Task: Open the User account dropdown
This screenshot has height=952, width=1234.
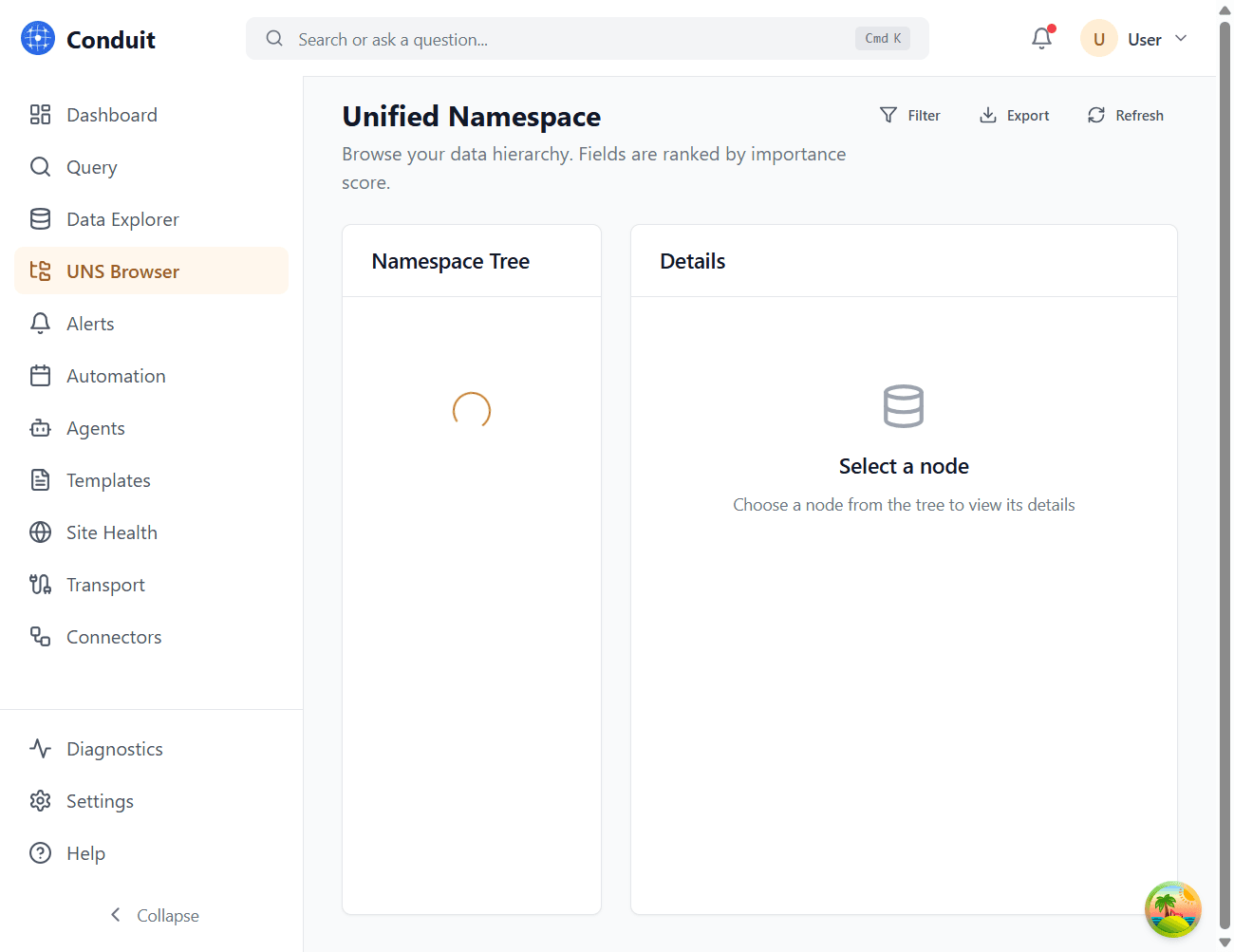Action: [x=1135, y=39]
